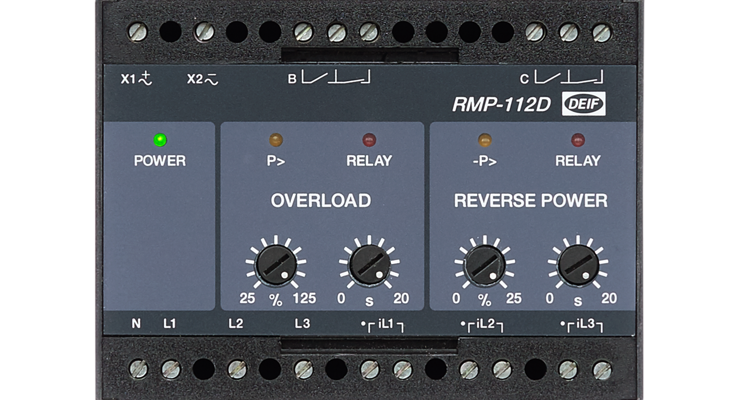Click the reverse power RELAY LED
The width and height of the screenshot is (740, 400).
click(x=578, y=139)
